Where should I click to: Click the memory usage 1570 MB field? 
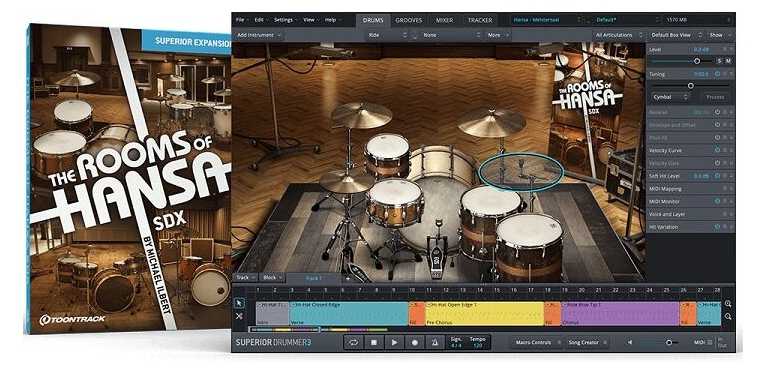pos(698,20)
